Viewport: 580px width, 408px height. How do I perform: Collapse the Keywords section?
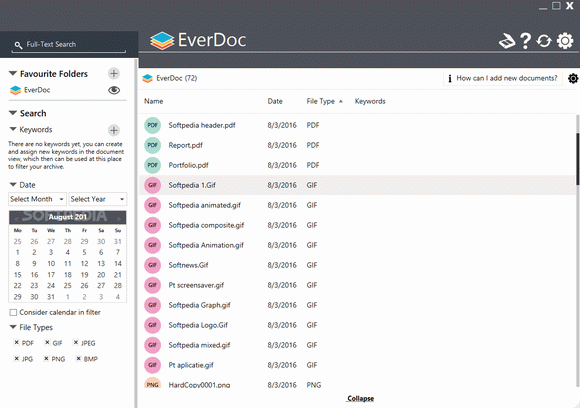[13, 129]
